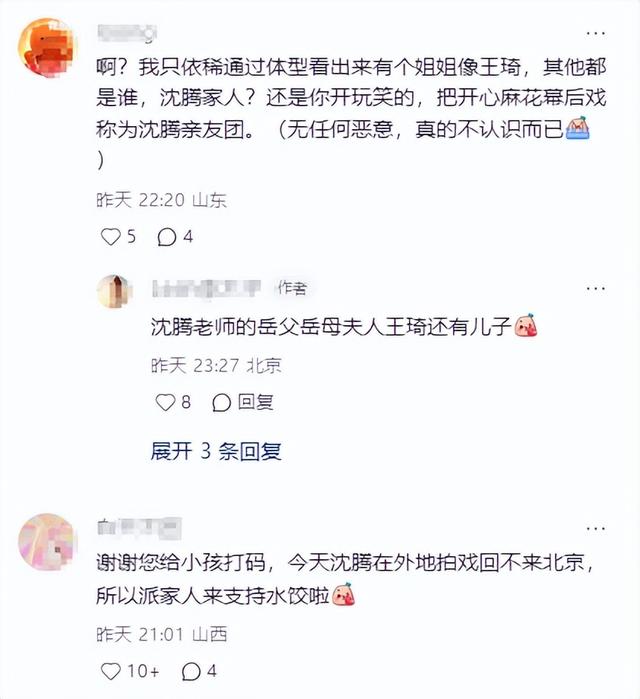Like the Shandong comment with 5 likes
Viewport: 640px width, 699px height.
click(111, 237)
